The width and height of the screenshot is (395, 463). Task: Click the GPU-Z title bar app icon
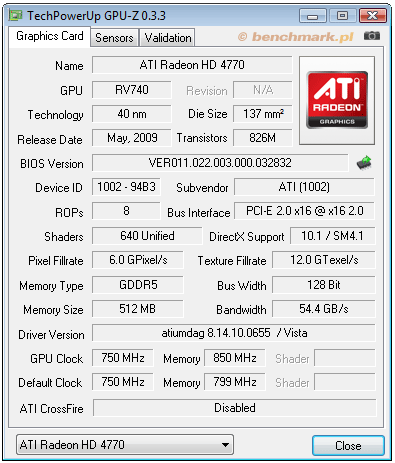[16, 15]
